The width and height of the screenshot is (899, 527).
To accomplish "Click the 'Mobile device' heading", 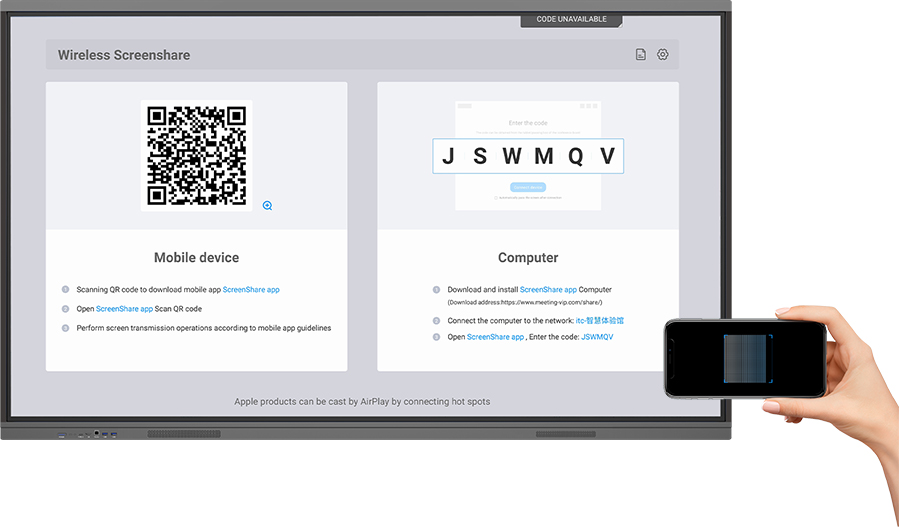I will pos(197,257).
